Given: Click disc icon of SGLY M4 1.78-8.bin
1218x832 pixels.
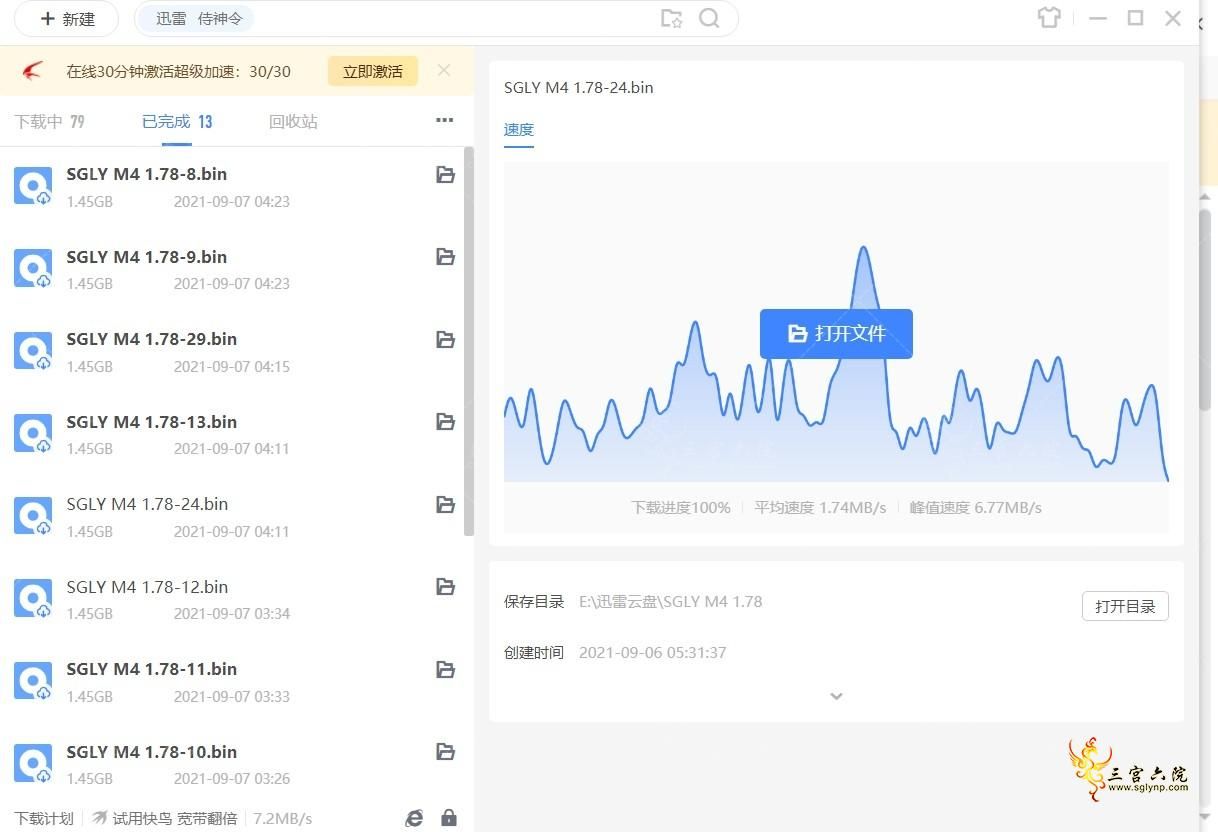Looking at the screenshot, I should click(33, 186).
